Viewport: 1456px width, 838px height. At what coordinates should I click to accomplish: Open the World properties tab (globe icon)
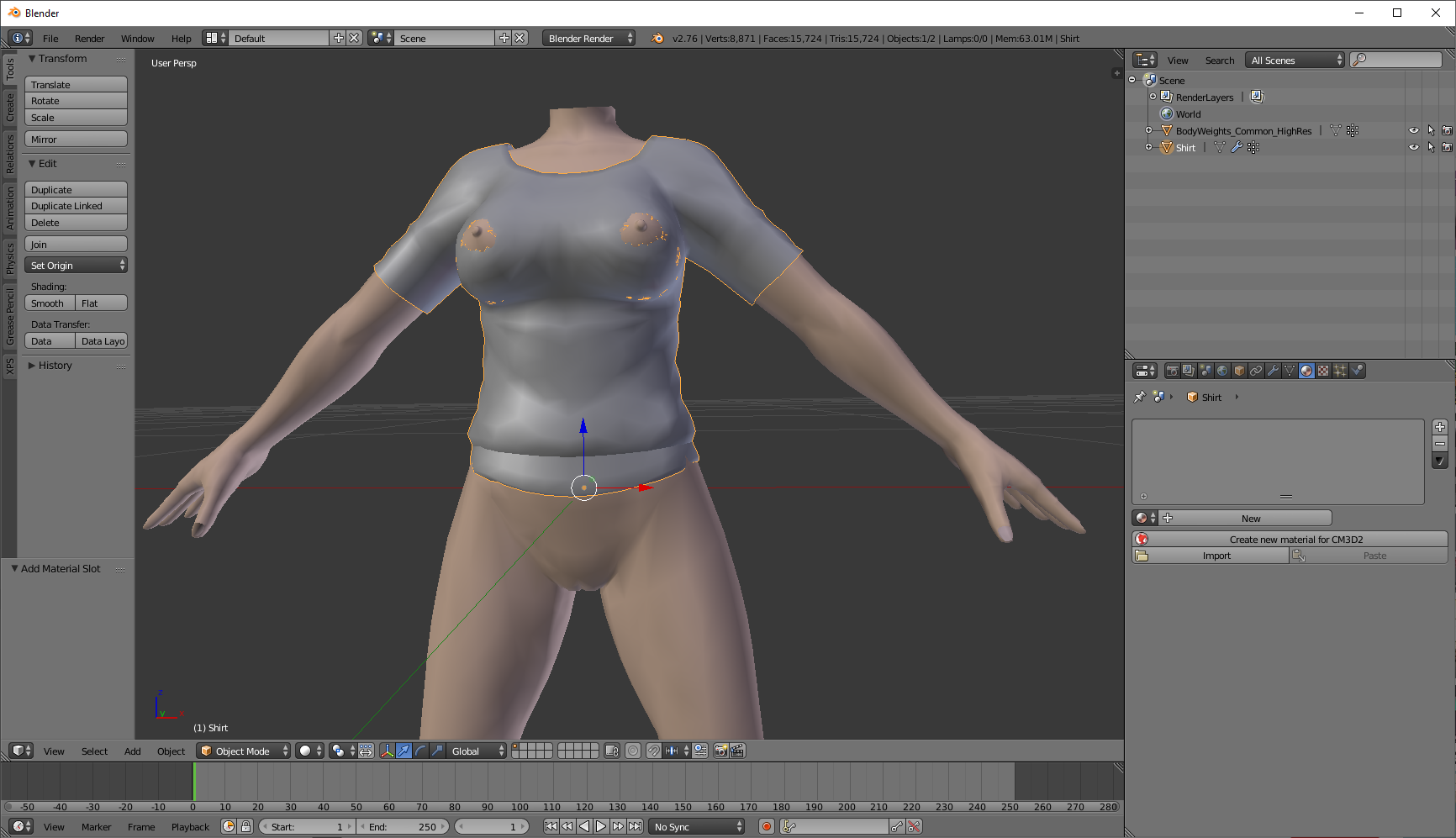coord(1222,371)
